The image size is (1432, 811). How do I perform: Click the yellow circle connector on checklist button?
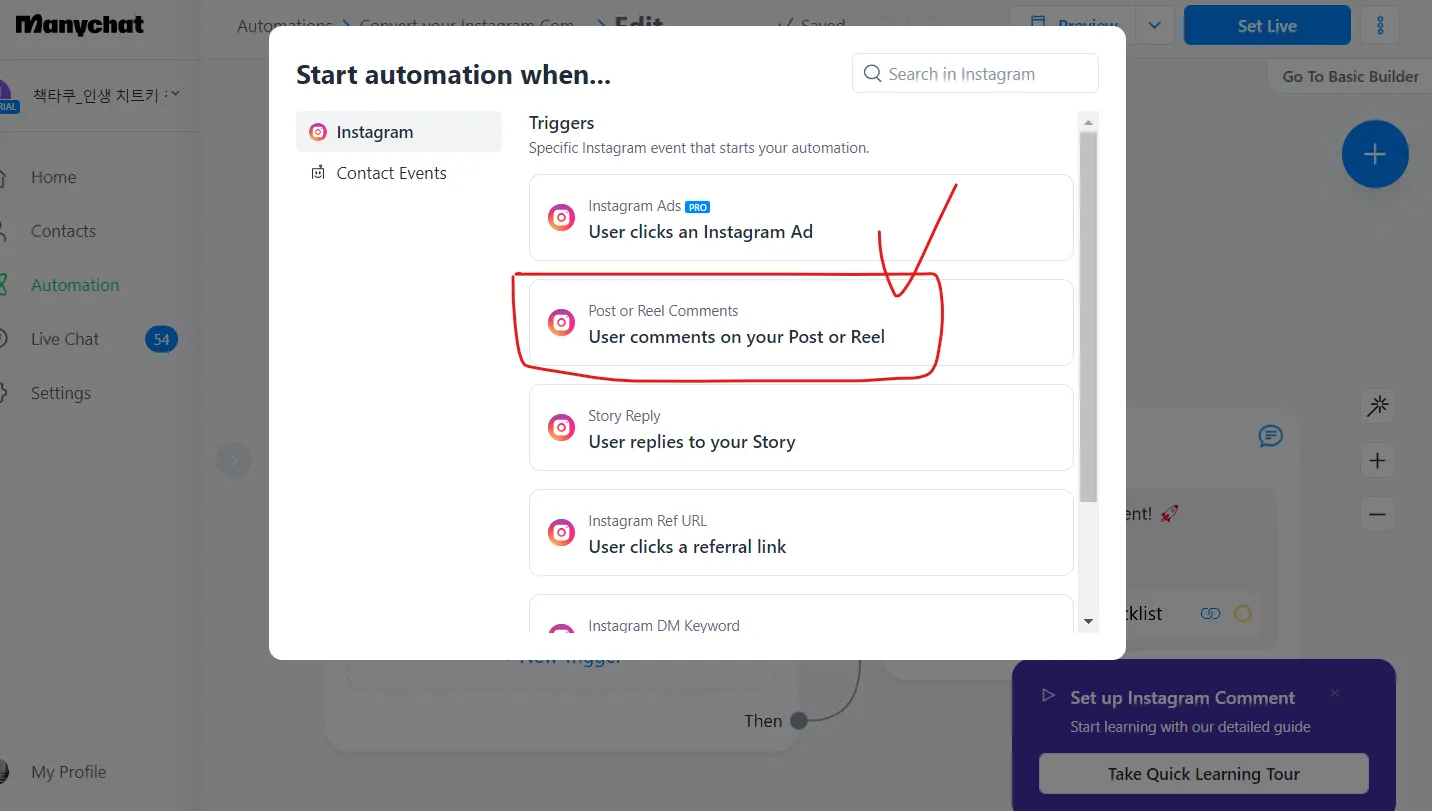[1242, 613]
